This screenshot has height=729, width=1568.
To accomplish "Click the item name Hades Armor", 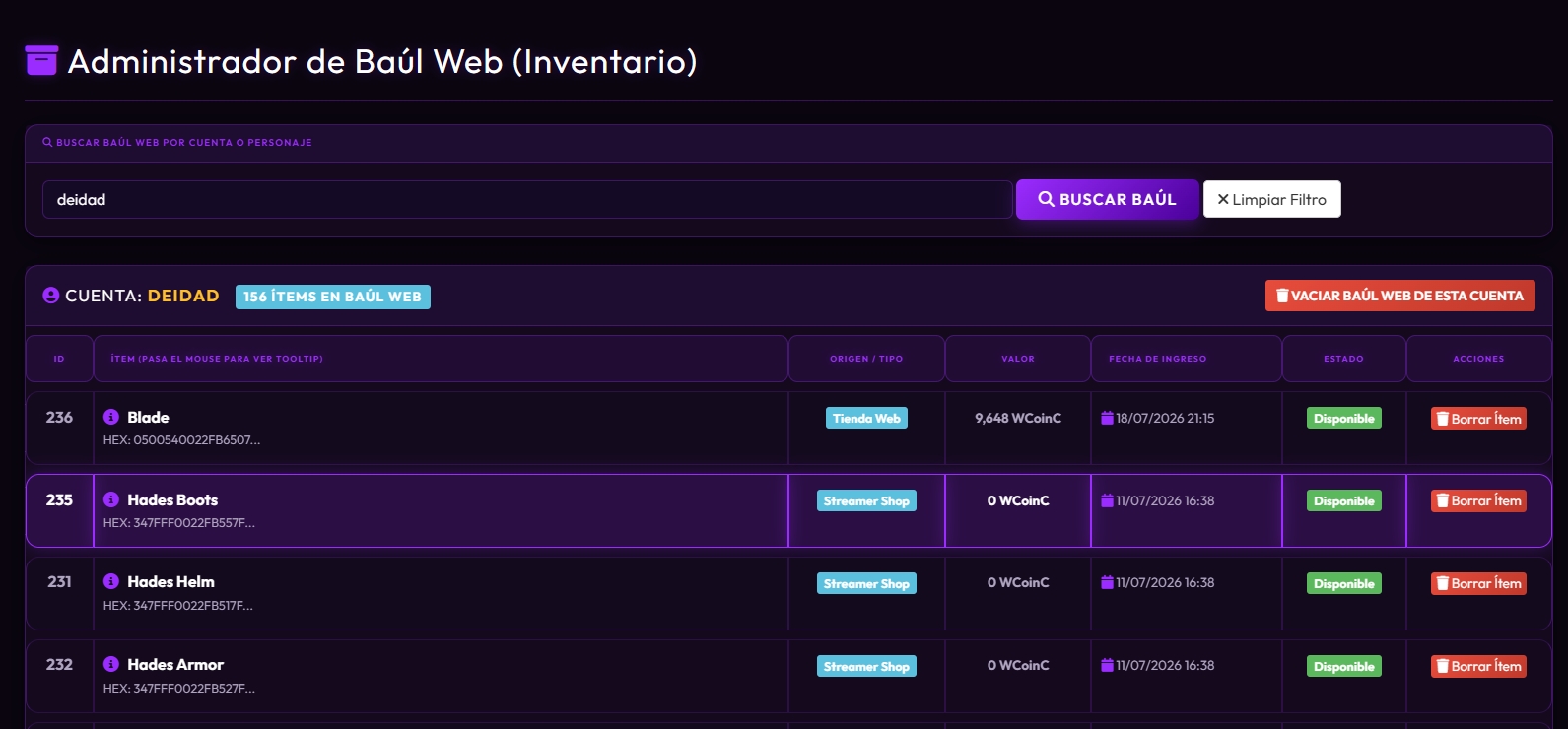I will [x=175, y=664].
